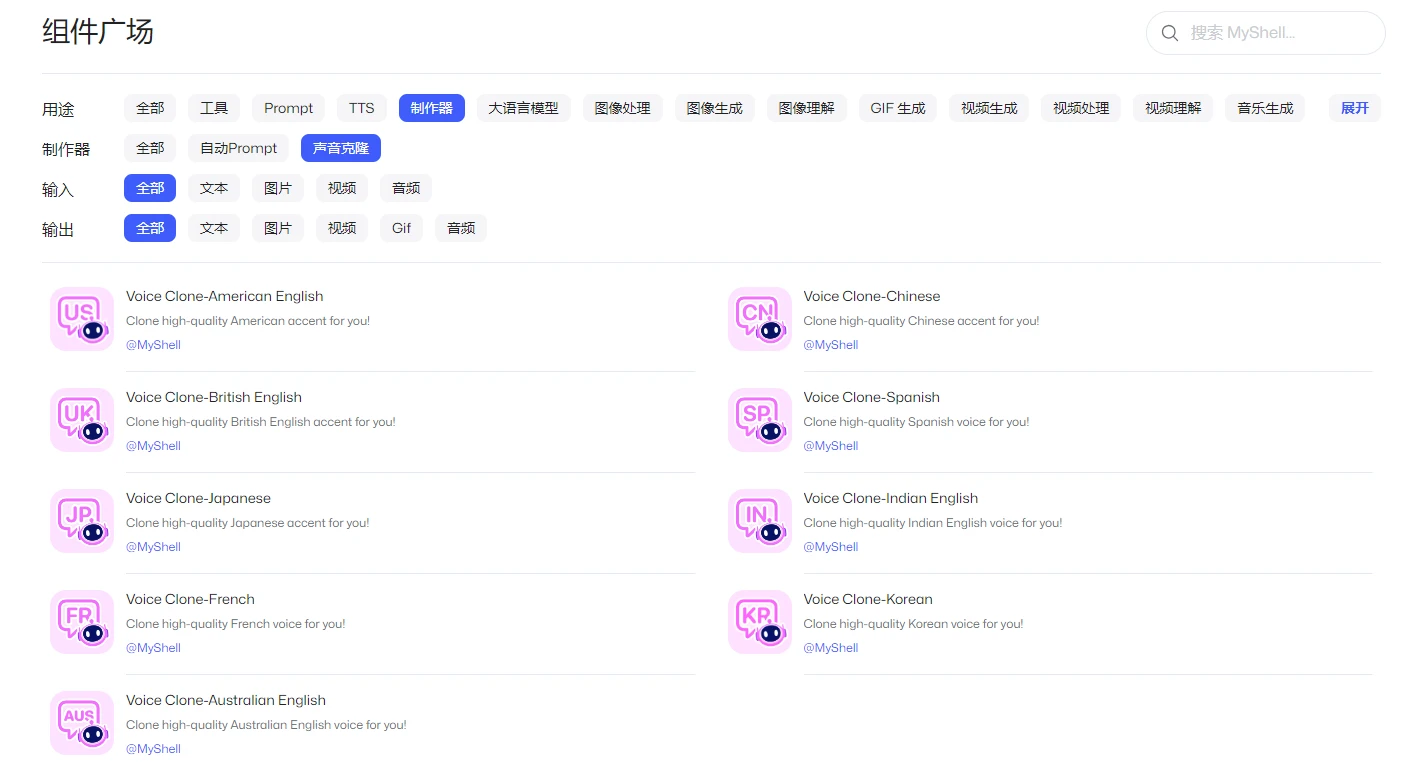
Task: Toggle the 图片 input filter
Action: coord(277,188)
